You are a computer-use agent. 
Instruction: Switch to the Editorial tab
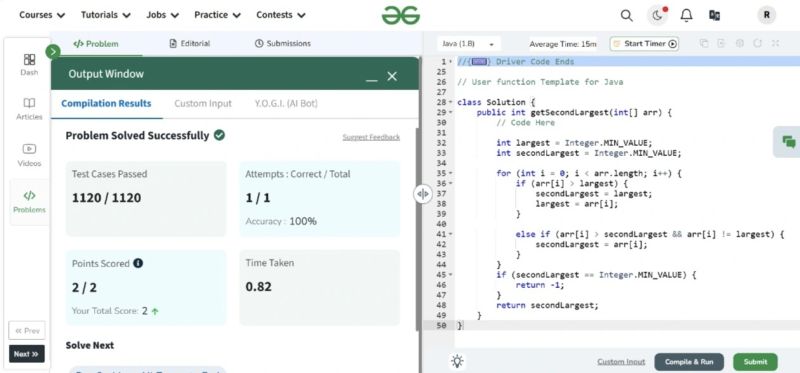pos(189,43)
